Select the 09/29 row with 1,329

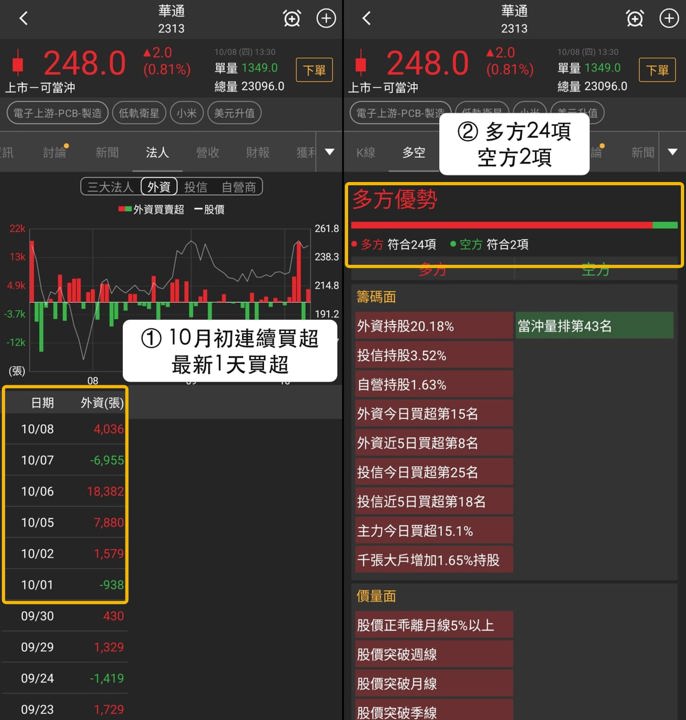click(x=65, y=647)
